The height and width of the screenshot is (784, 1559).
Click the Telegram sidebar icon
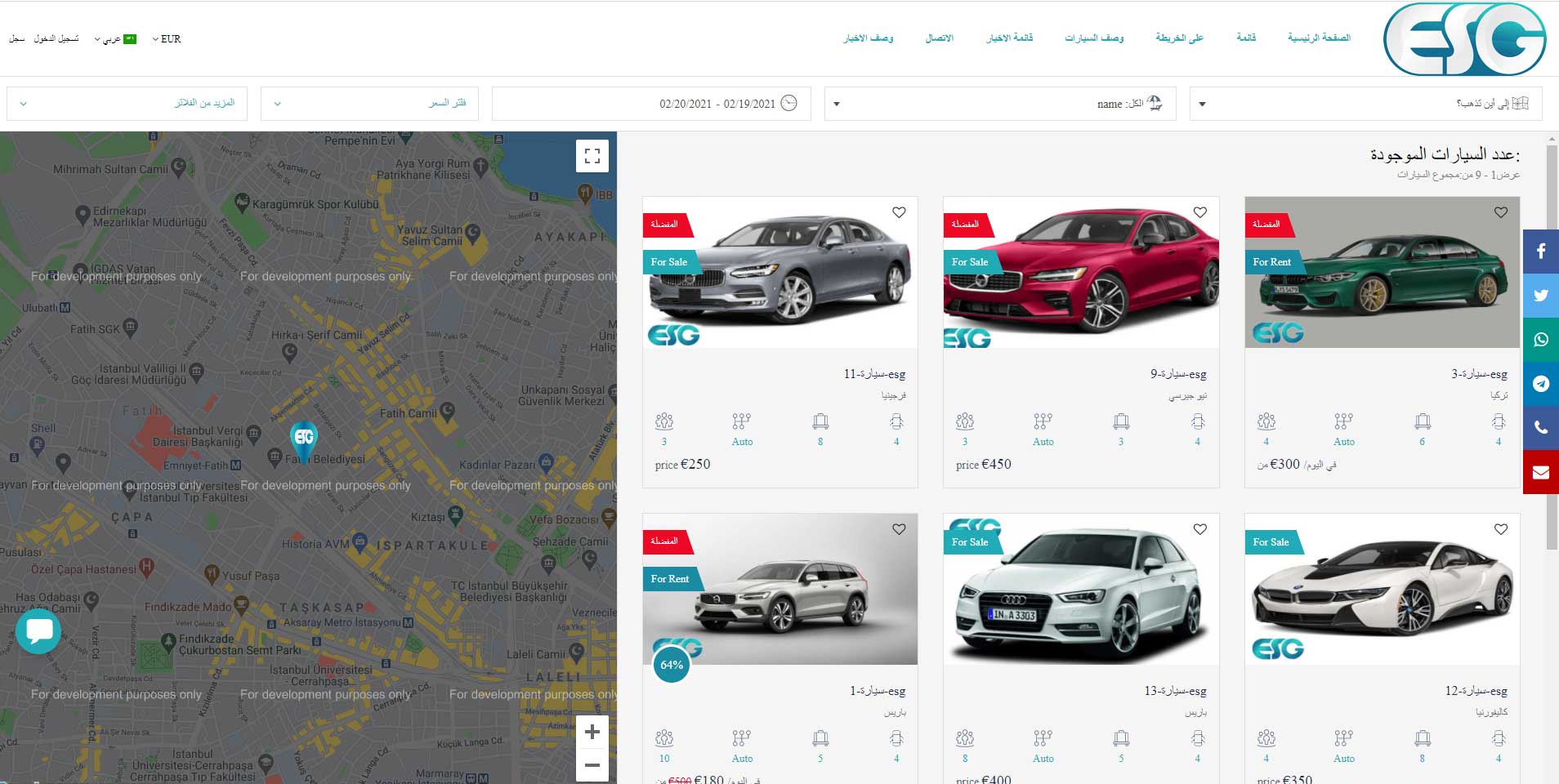click(1540, 383)
